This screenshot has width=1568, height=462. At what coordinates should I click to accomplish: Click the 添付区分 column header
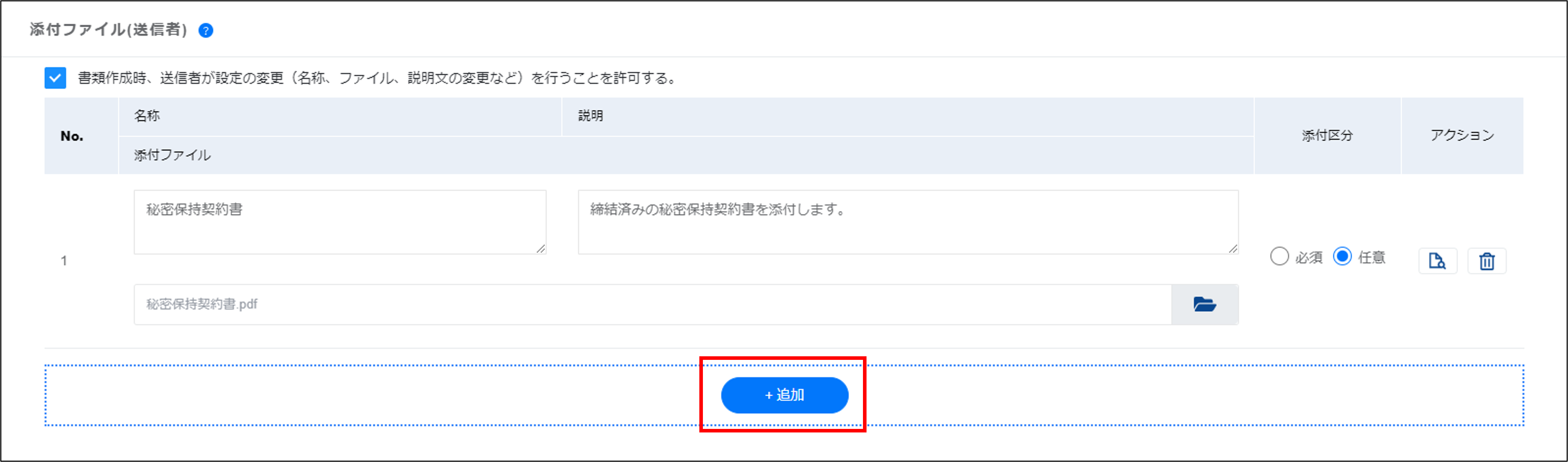point(1327,136)
